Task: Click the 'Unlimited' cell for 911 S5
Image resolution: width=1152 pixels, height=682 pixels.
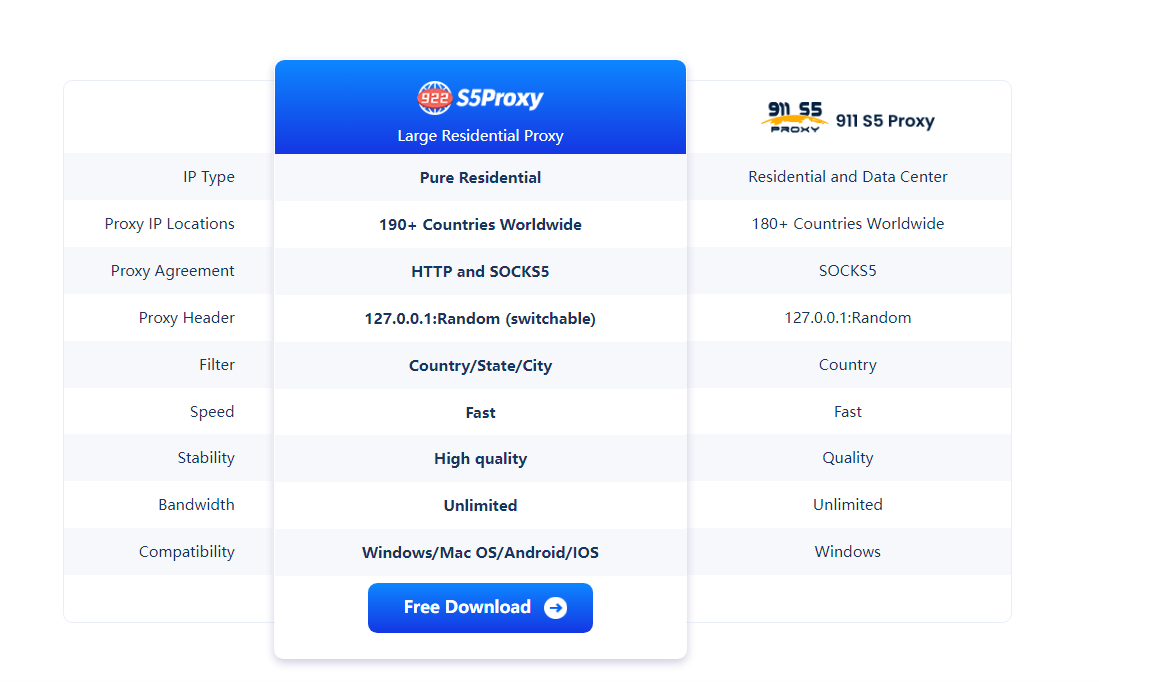Action: click(x=848, y=505)
